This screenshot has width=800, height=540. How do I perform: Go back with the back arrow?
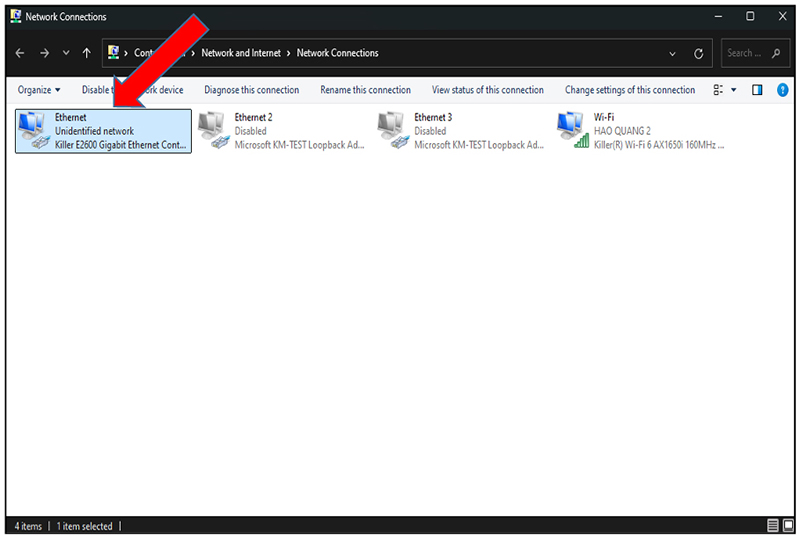coord(20,53)
